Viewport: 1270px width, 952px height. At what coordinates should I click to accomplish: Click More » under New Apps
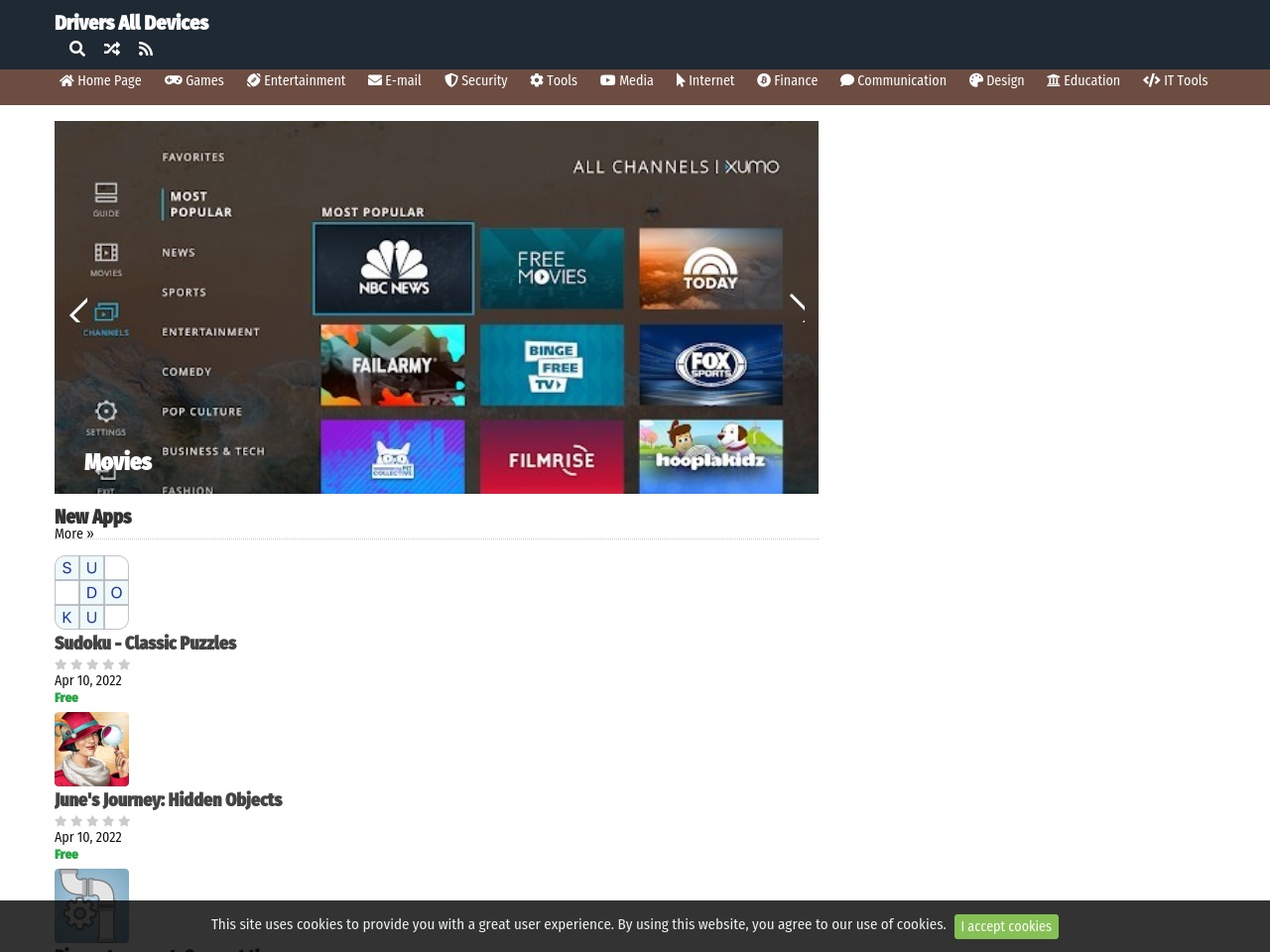point(74,534)
